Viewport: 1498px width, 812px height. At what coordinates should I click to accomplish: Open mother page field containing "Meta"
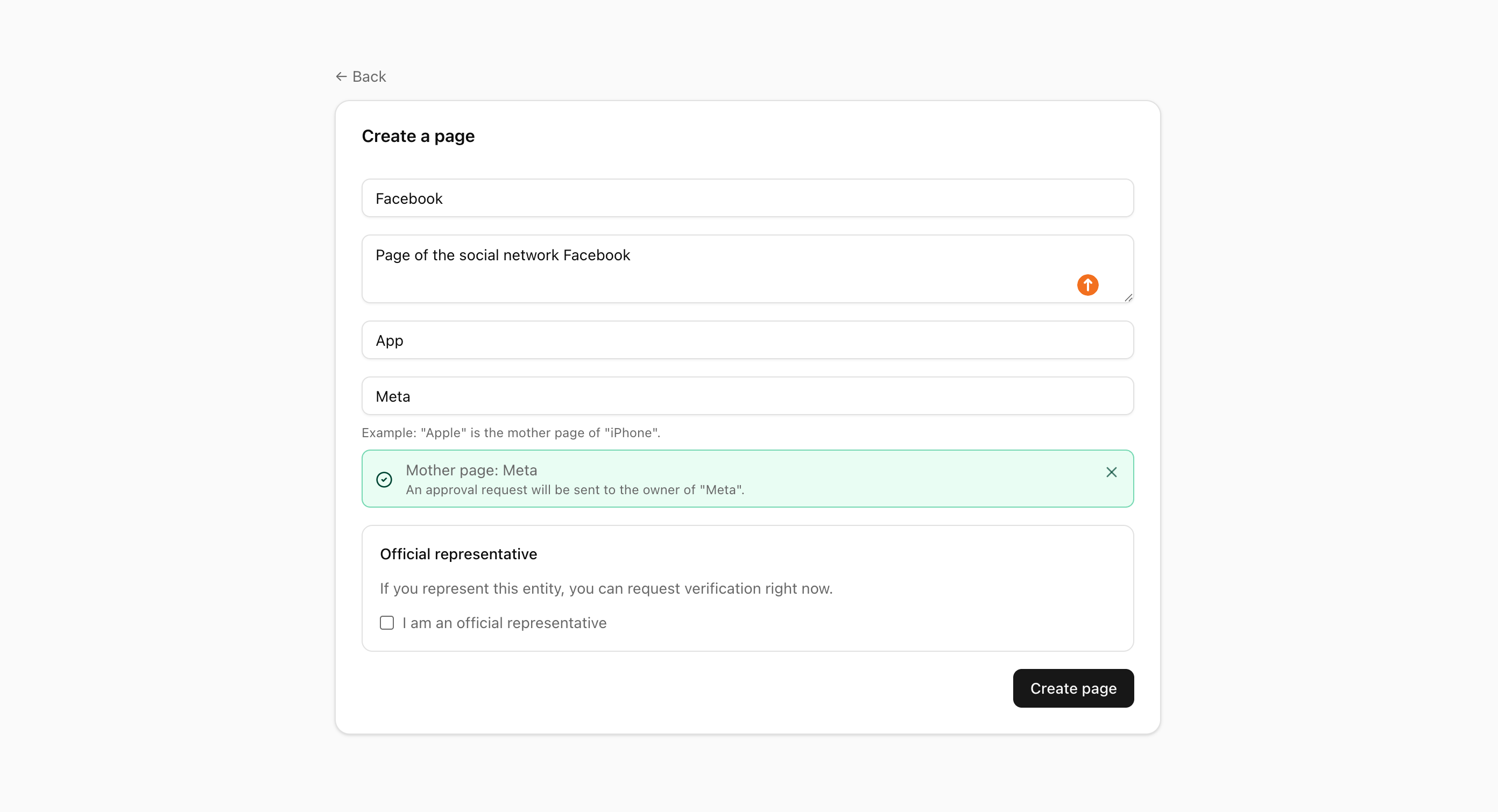click(x=747, y=396)
